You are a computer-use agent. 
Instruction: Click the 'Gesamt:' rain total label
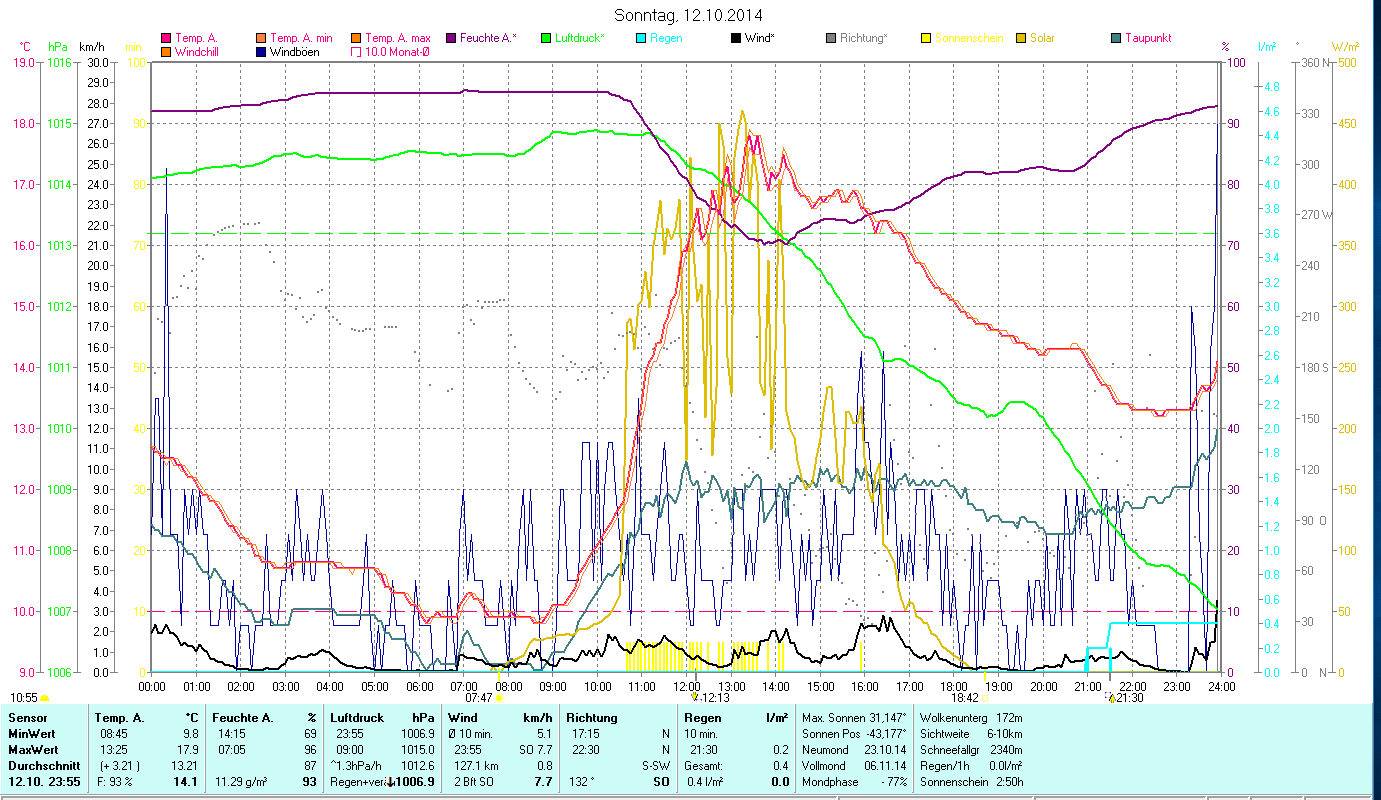705,766
